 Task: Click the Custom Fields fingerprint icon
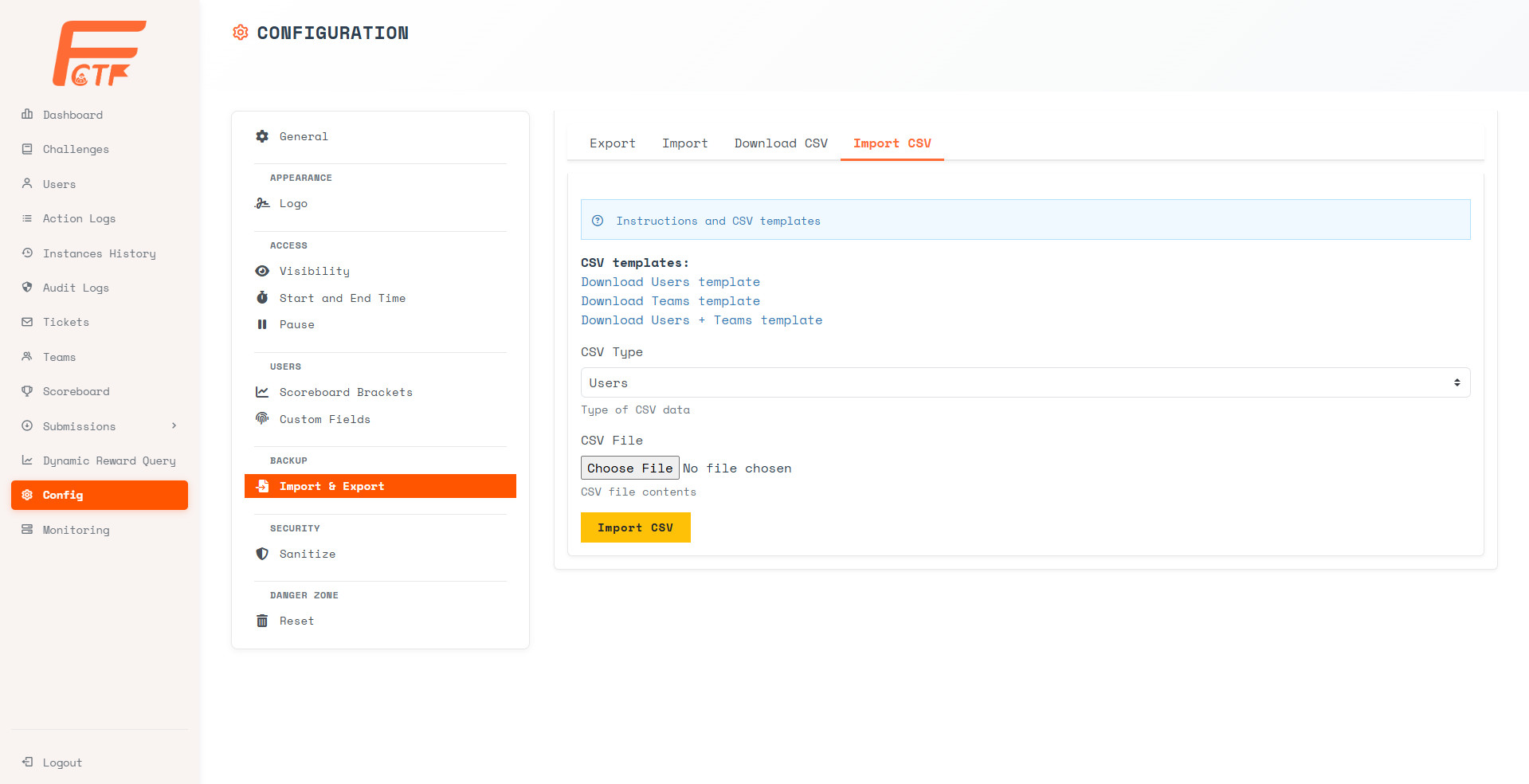[262, 418]
